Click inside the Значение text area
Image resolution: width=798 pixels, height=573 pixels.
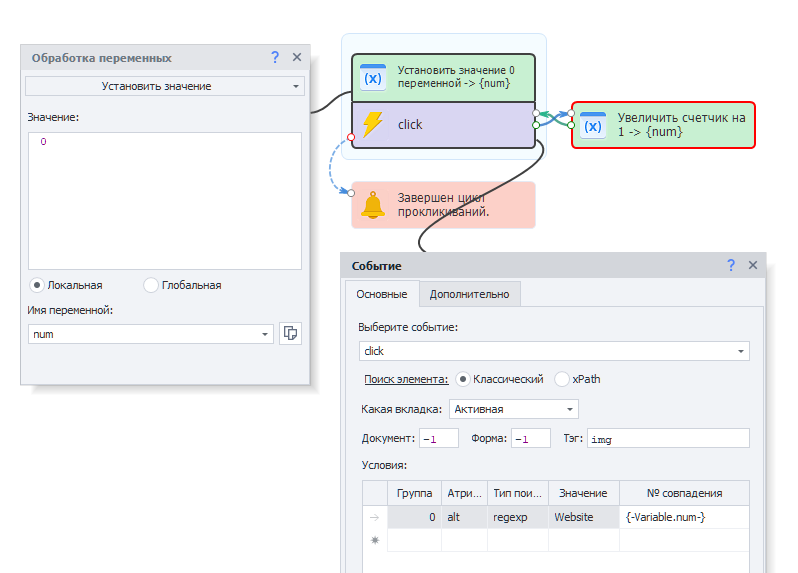[x=165, y=201]
